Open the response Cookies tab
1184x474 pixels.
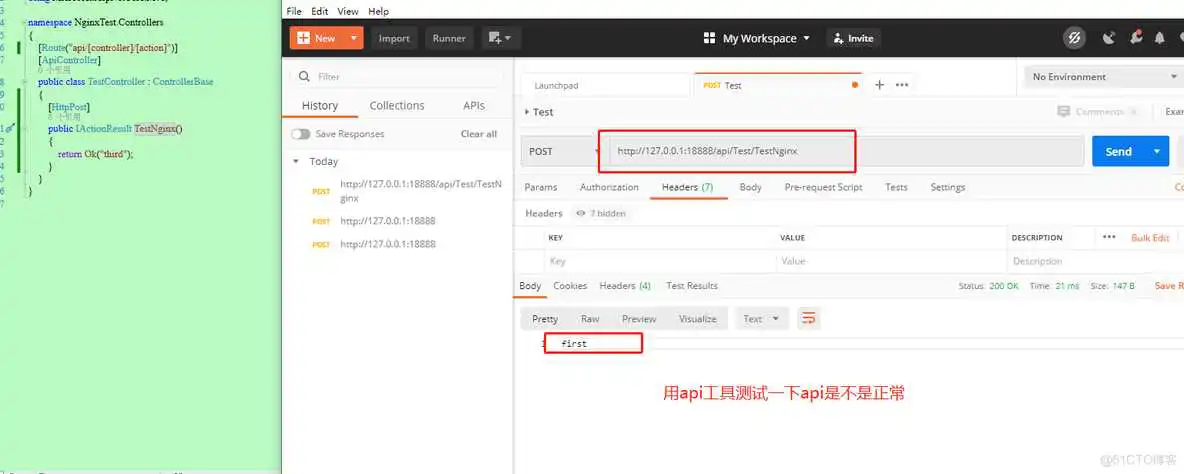[570, 286]
